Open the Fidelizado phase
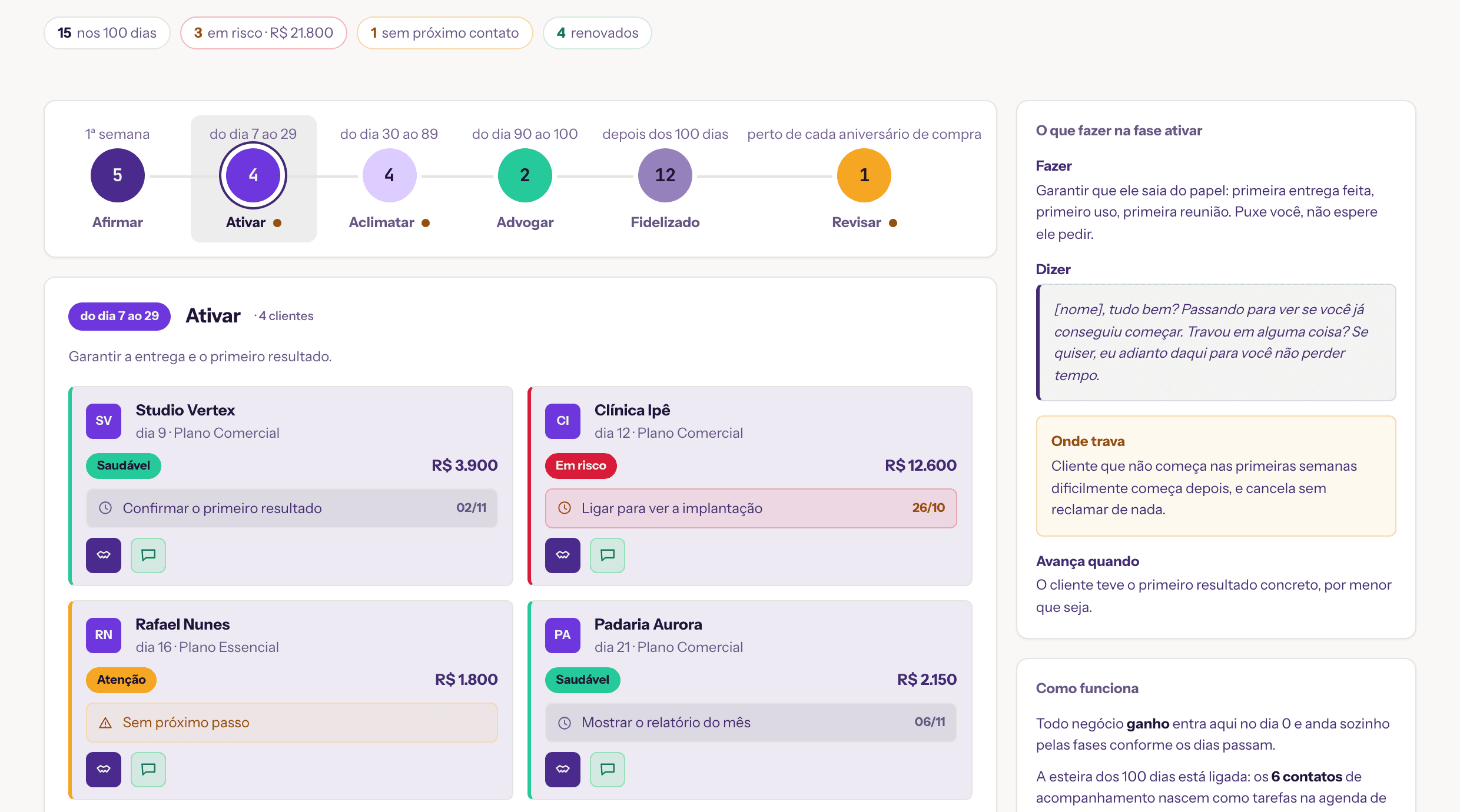The image size is (1460, 812). 665,175
